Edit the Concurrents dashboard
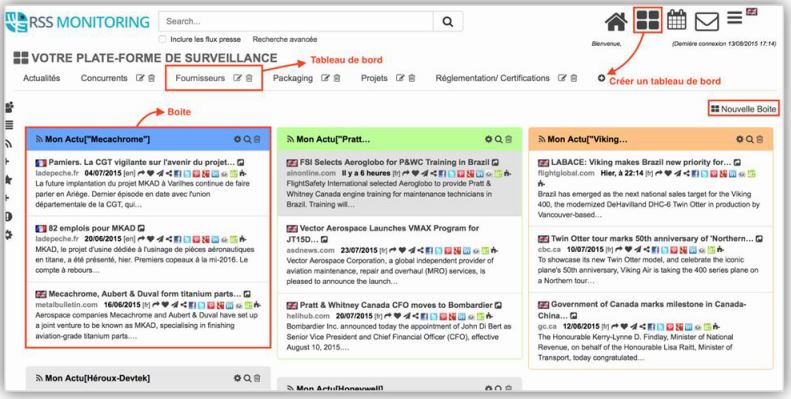This screenshot has width=791, height=399. click(x=140, y=78)
